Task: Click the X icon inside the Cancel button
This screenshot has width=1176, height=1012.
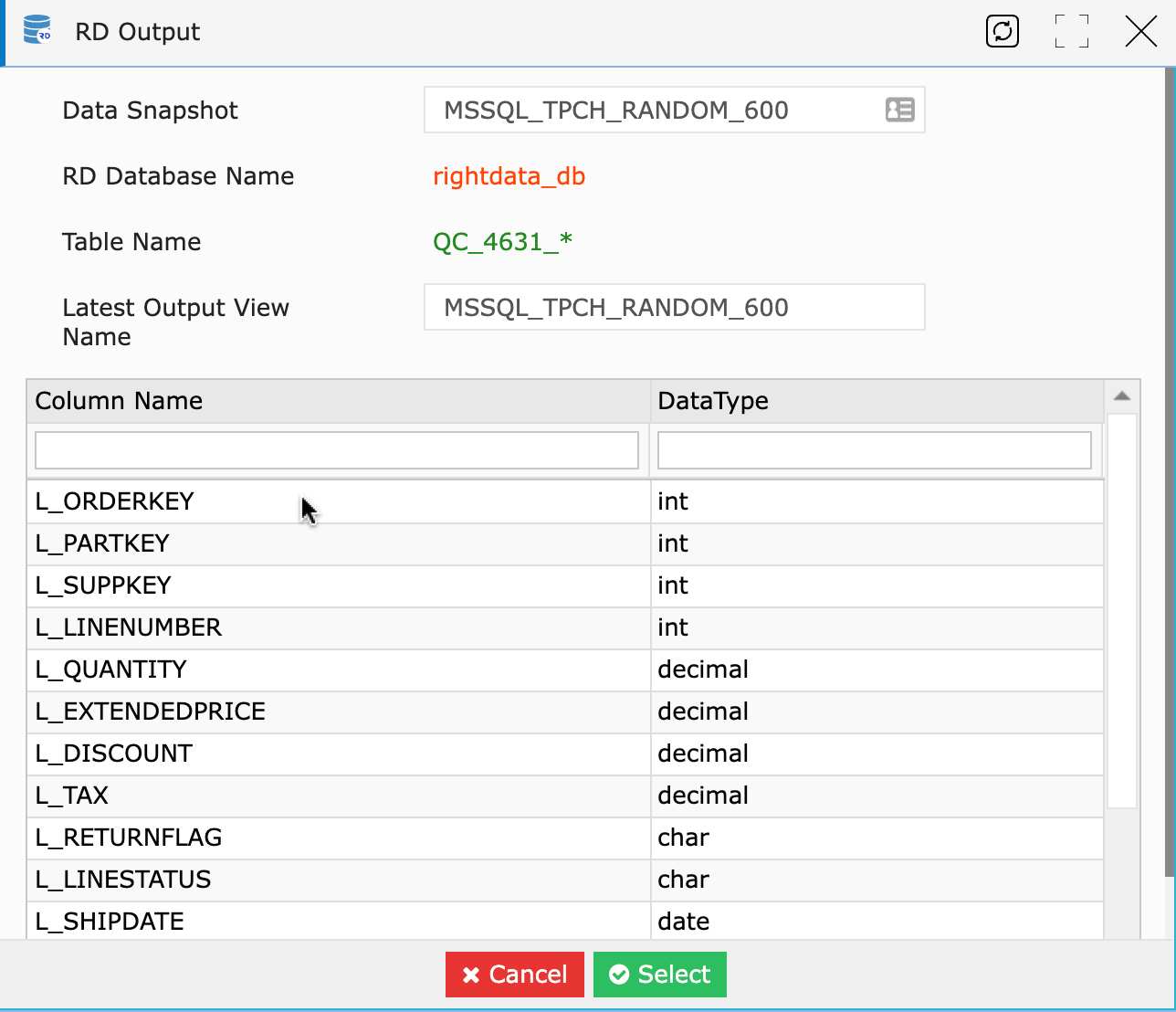Action: (x=471, y=975)
